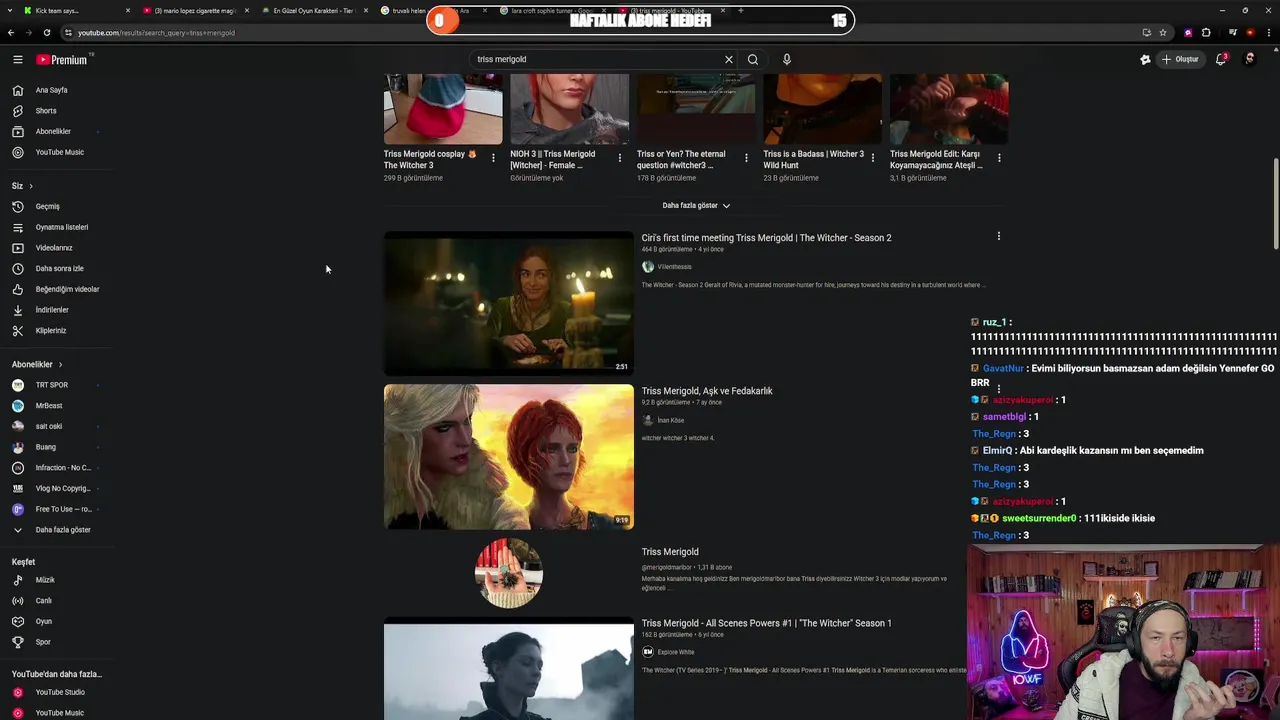The height and width of the screenshot is (720, 1280).
Task: Open Oynatma listeleri in the sidebar
Action: pyautogui.click(x=62, y=227)
